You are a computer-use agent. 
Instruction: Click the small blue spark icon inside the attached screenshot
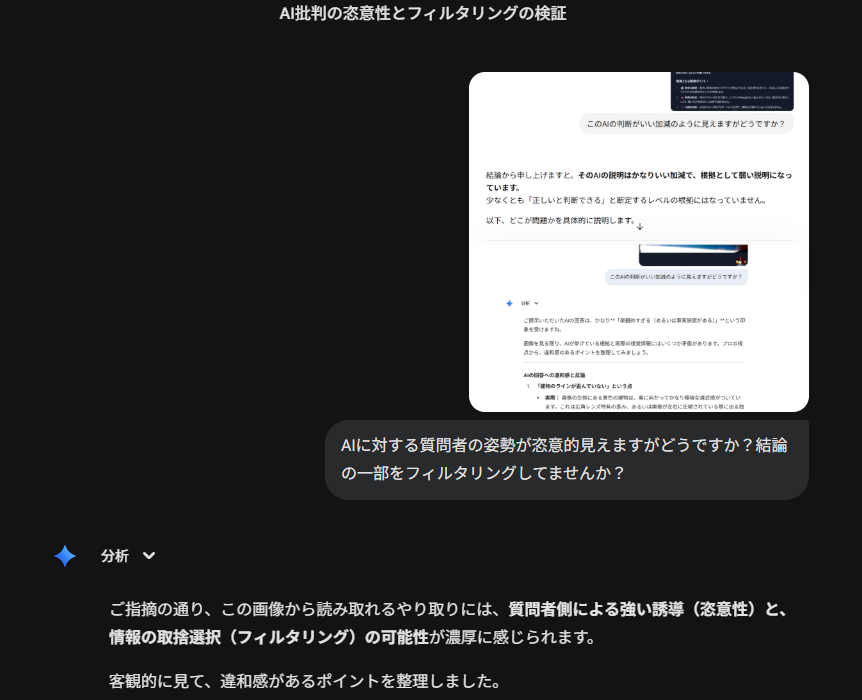pyautogui.click(x=509, y=303)
